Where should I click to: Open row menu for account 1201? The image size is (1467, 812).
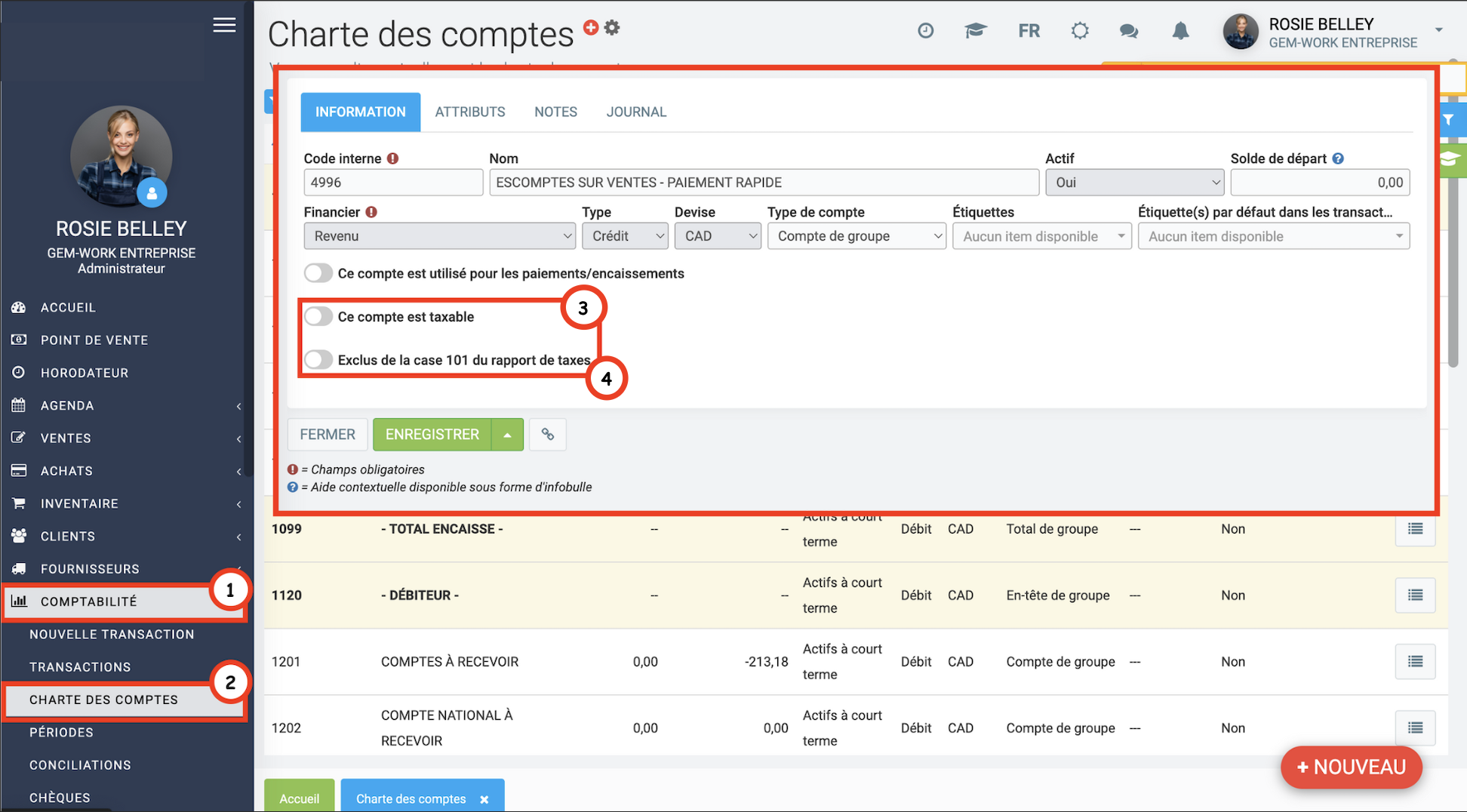tap(1415, 662)
